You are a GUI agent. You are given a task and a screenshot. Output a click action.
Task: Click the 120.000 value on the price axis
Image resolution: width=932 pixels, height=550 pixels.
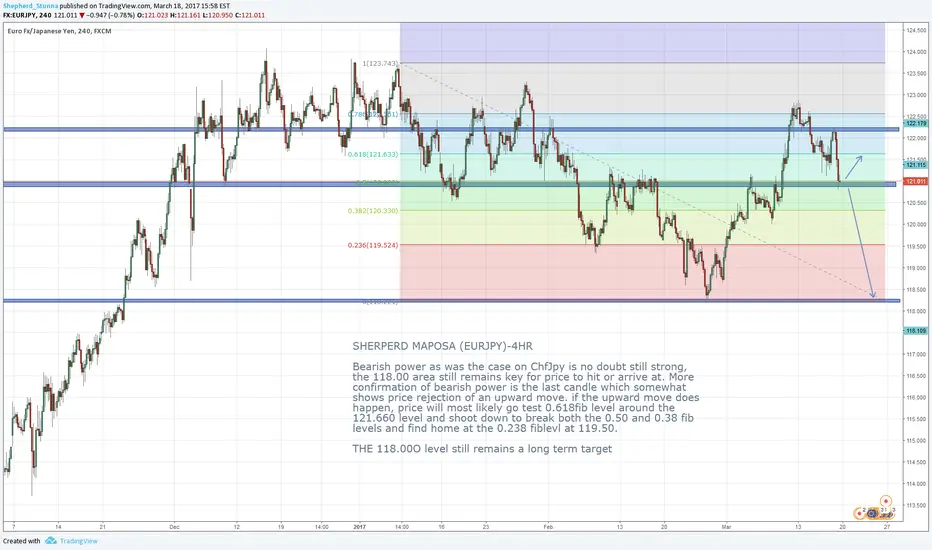pos(916,225)
